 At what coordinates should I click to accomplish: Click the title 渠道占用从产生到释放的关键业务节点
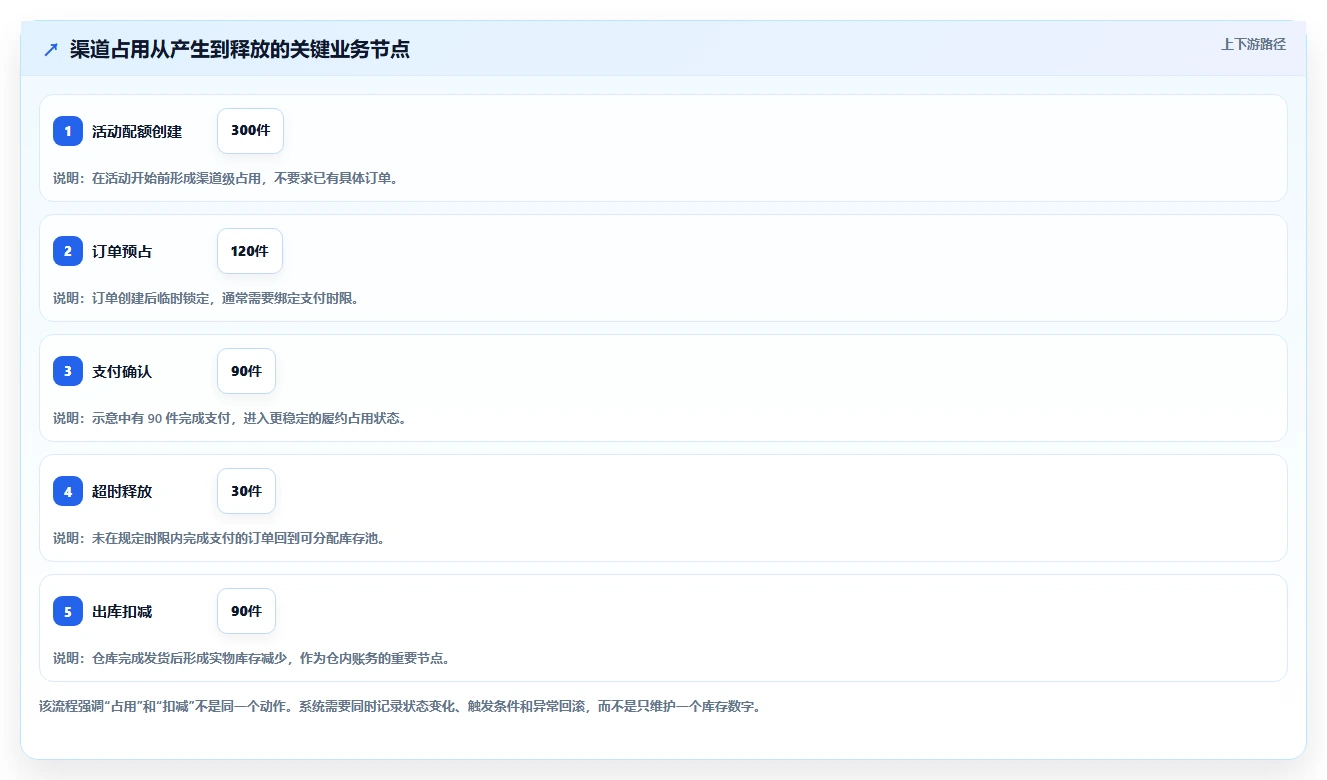pos(240,49)
